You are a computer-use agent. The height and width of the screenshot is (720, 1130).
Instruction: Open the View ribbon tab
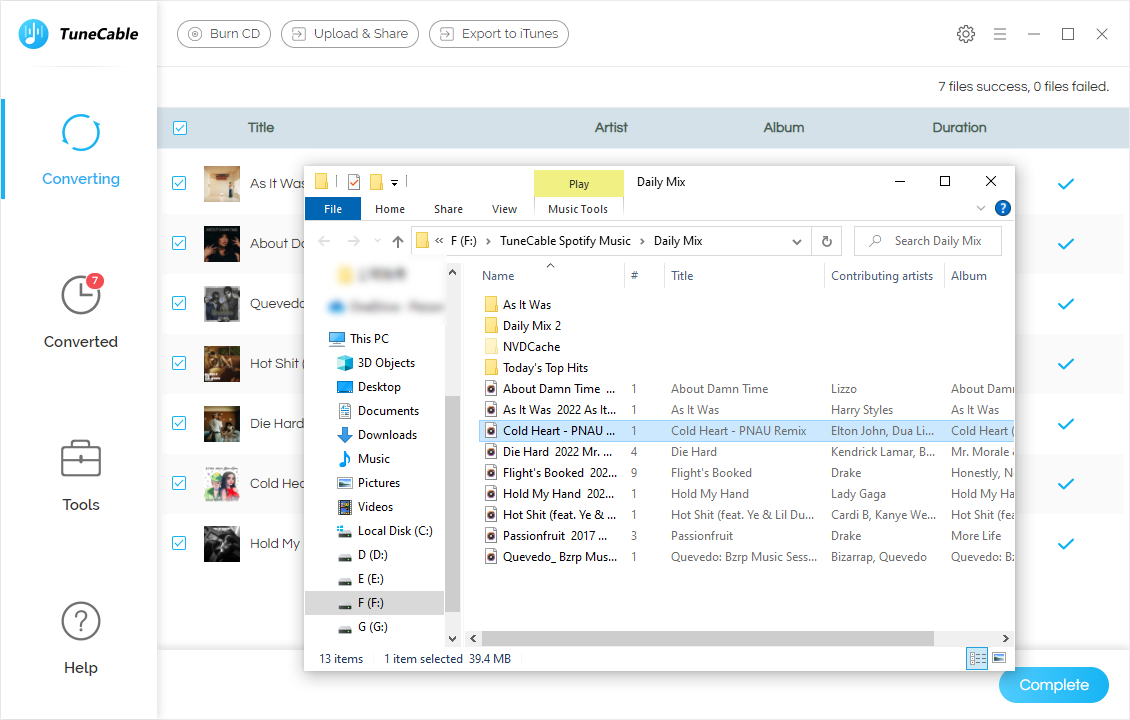tap(504, 209)
